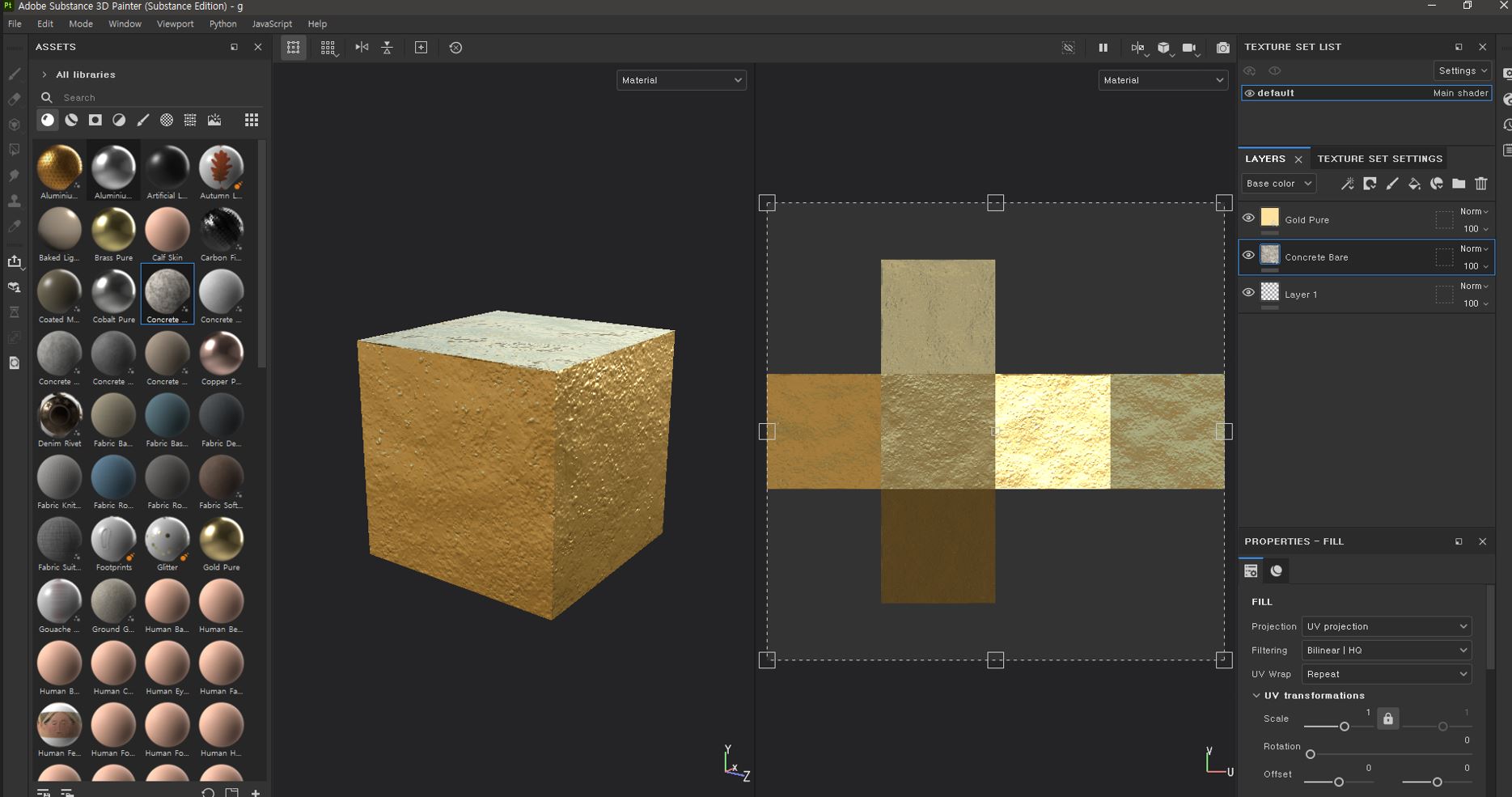Expand All libraries in Assets

coord(44,74)
